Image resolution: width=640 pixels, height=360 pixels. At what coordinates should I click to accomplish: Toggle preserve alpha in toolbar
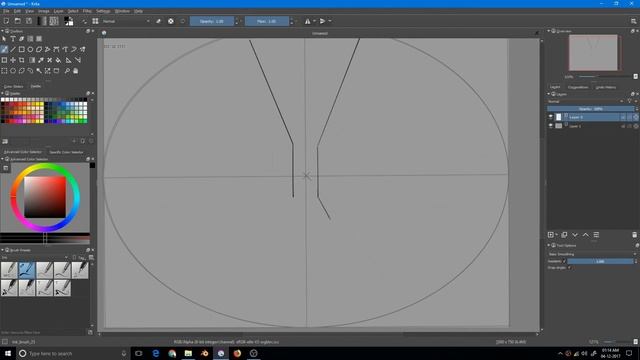pyautogui.click(x=171, y=21)
